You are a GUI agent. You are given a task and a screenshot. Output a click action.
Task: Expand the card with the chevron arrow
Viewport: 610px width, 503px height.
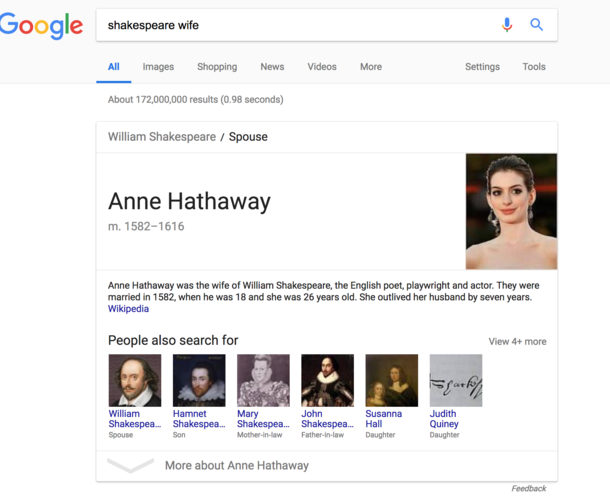[x=130, y=465]
